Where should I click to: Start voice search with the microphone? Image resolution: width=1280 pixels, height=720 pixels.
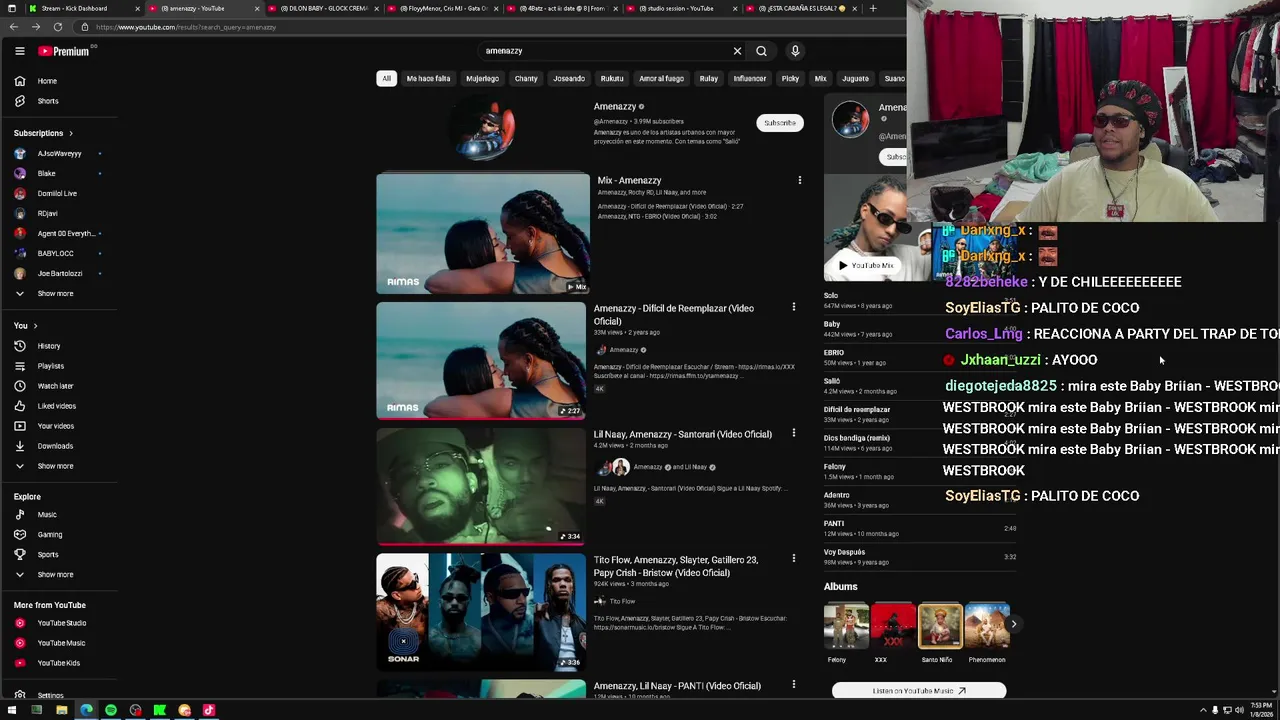pos(795,51)
